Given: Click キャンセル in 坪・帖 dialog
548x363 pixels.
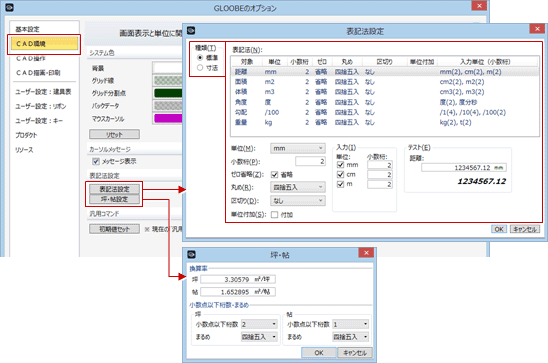Looking at the screenshot, I should 355,353.
